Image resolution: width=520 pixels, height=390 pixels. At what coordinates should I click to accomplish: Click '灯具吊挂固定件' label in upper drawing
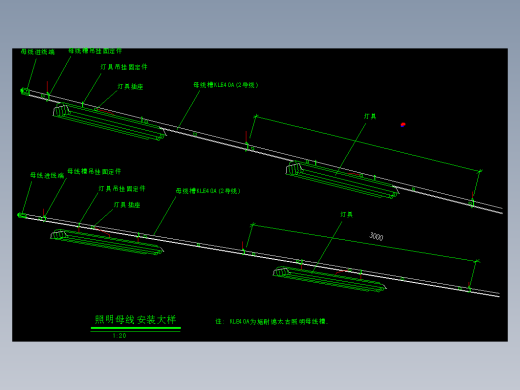(x=124, y=67)
